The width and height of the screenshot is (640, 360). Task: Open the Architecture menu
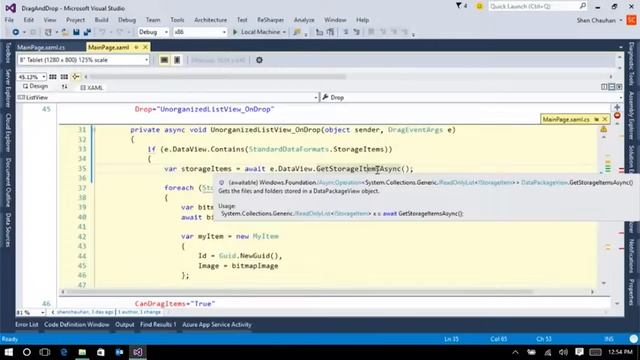pos(210,20)
